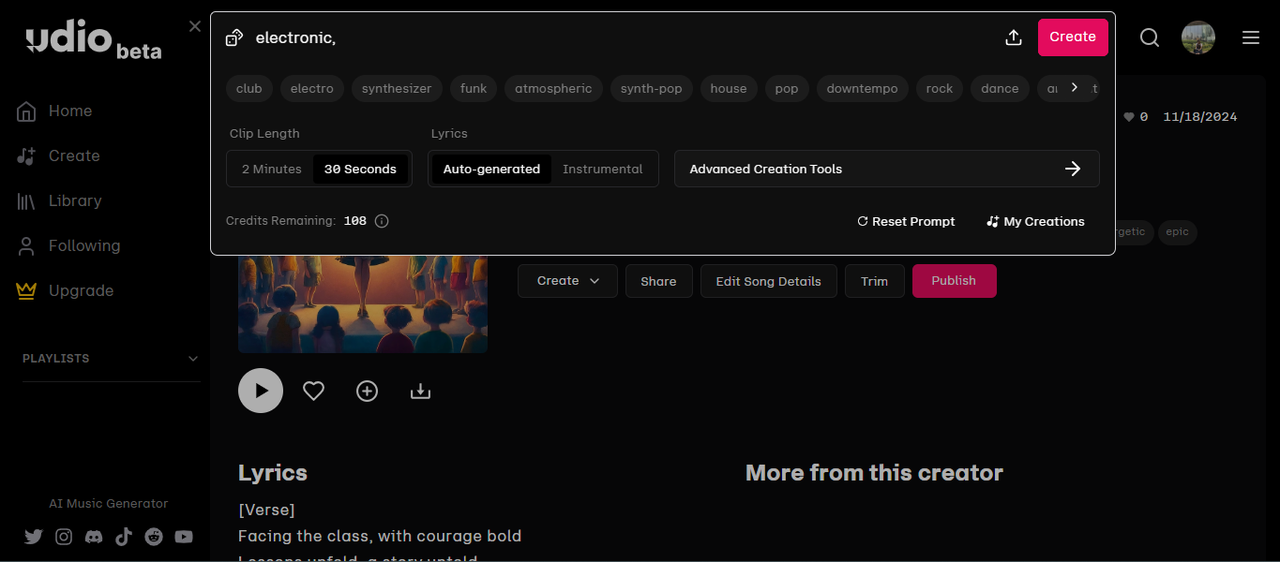Open My Creations
The height and width of the screenshot is (562, 1280).
point(1036,222)
